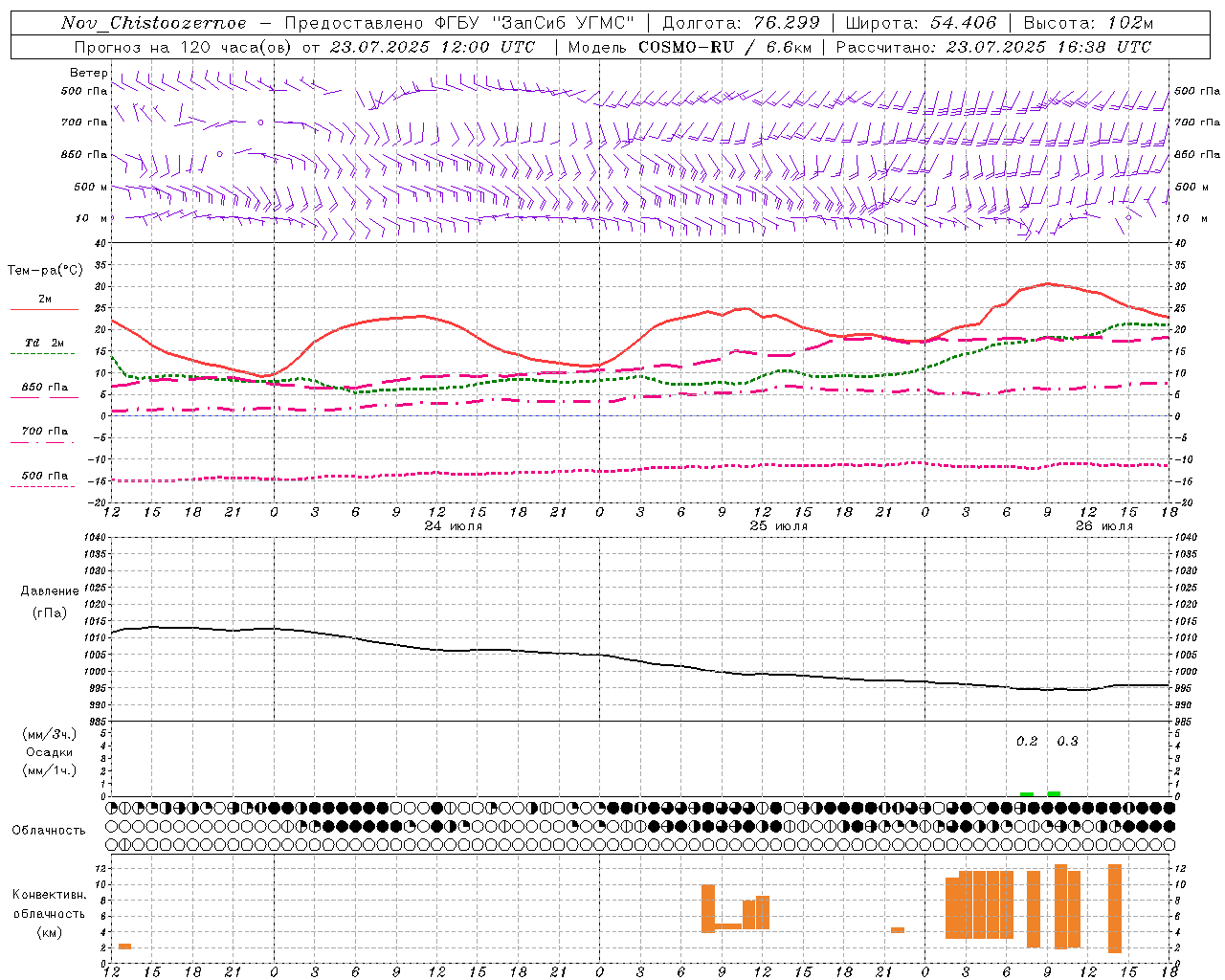Viewport: 1225px width, 980px height.
Task: Click the '26 июля' date label
Action: click(x=1103, y=526)
